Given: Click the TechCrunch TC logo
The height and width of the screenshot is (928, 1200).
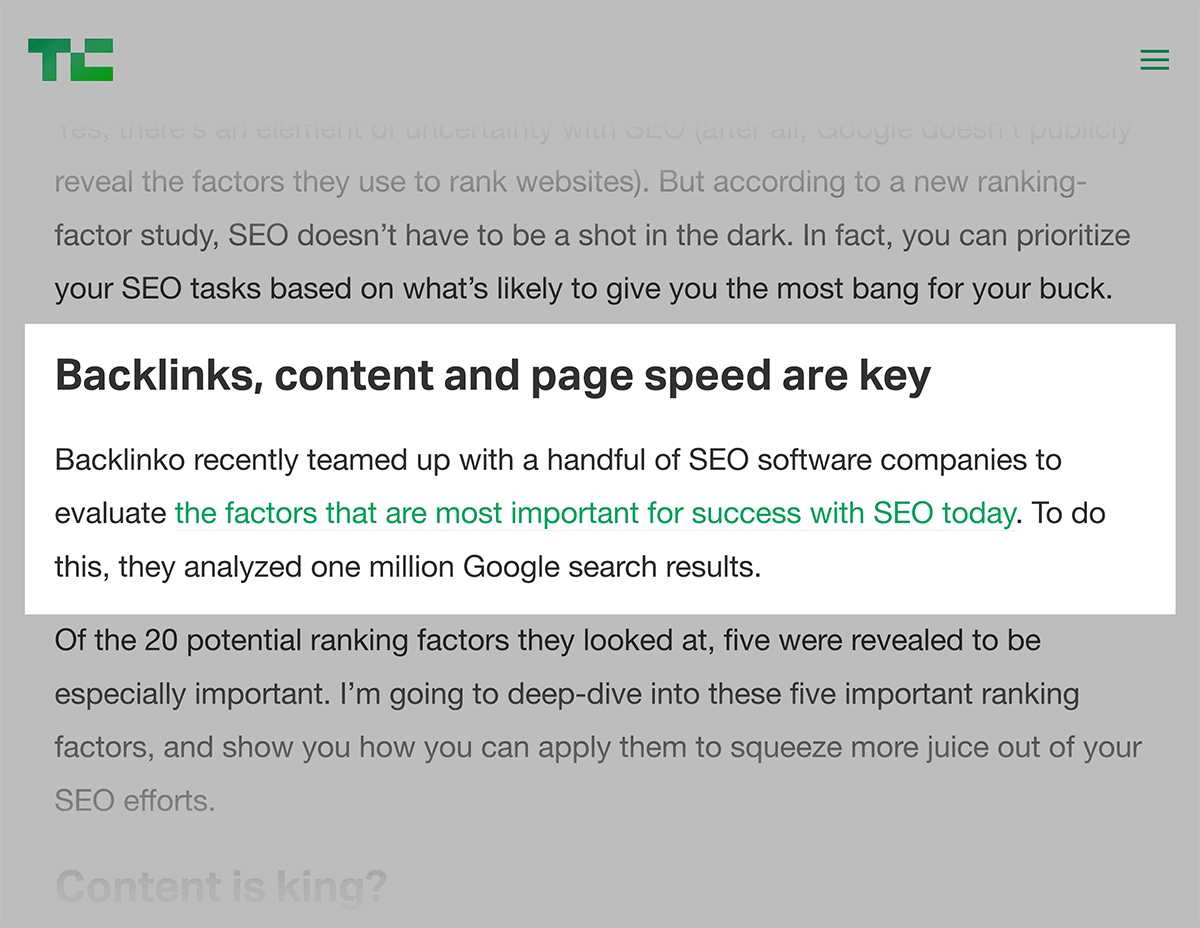Looking at the screenshot, I should click(70, 60).
